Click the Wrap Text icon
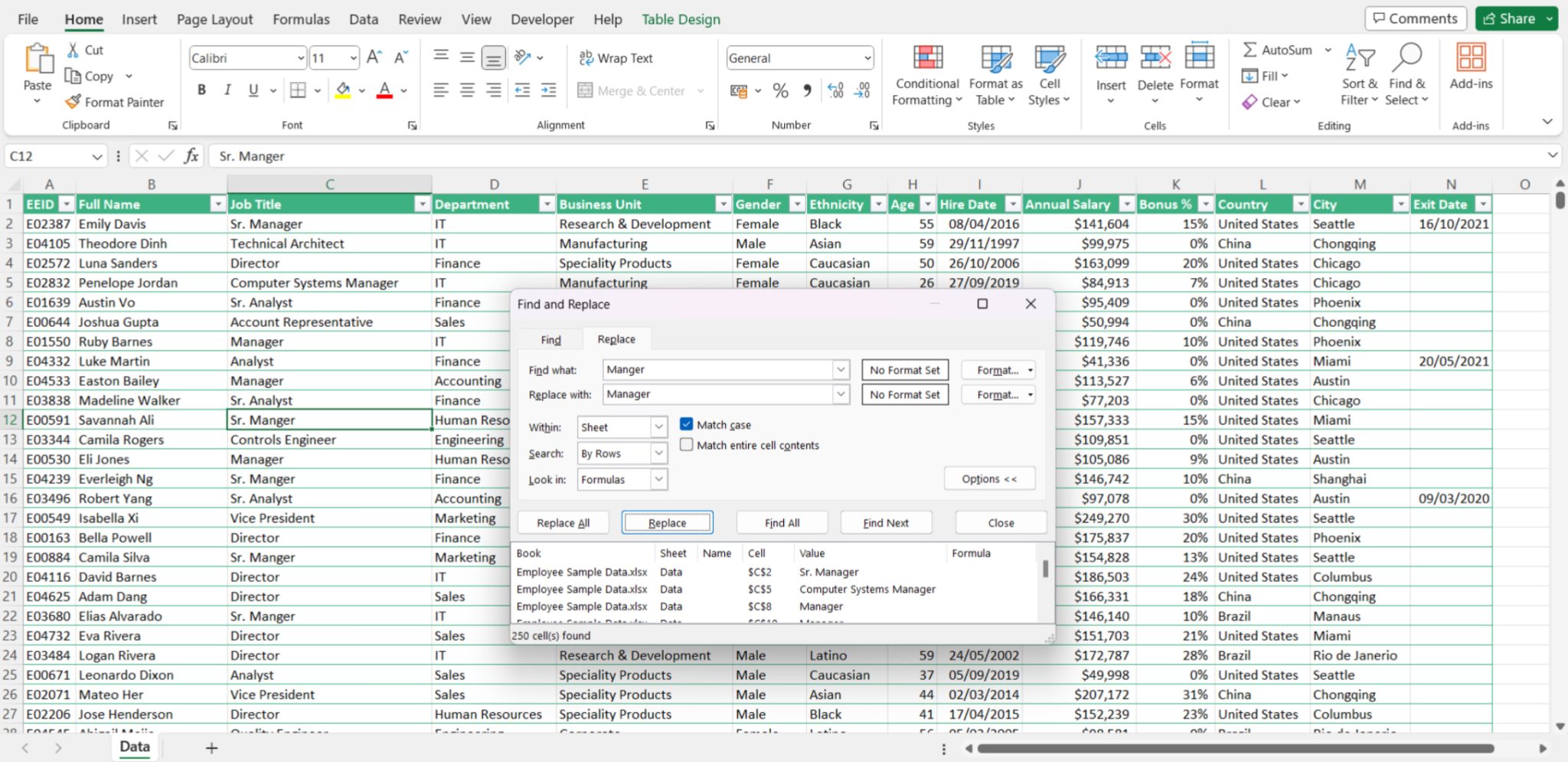The height and width of the screenshot is (762, 1568). pyautogui.click(x=587, y=57)
